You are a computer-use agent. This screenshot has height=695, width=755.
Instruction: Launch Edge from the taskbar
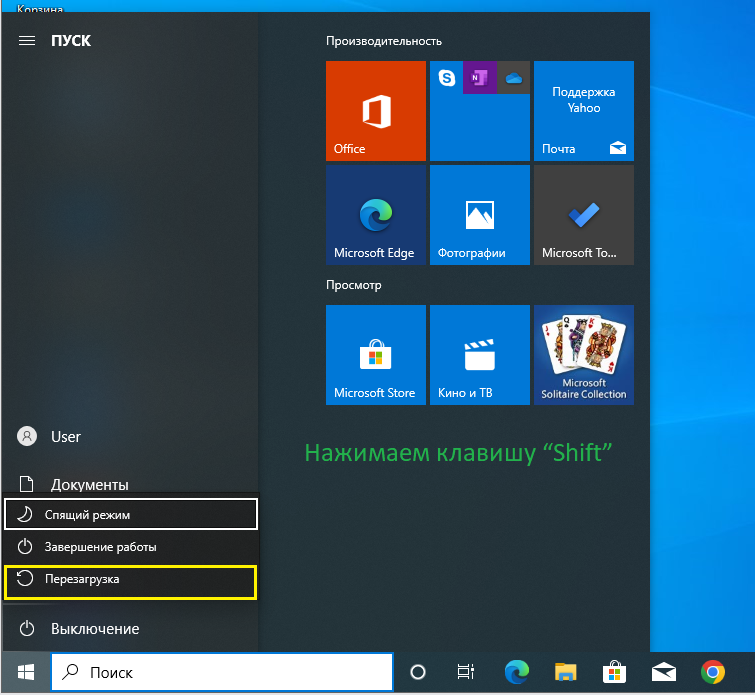tap(517, 672)
